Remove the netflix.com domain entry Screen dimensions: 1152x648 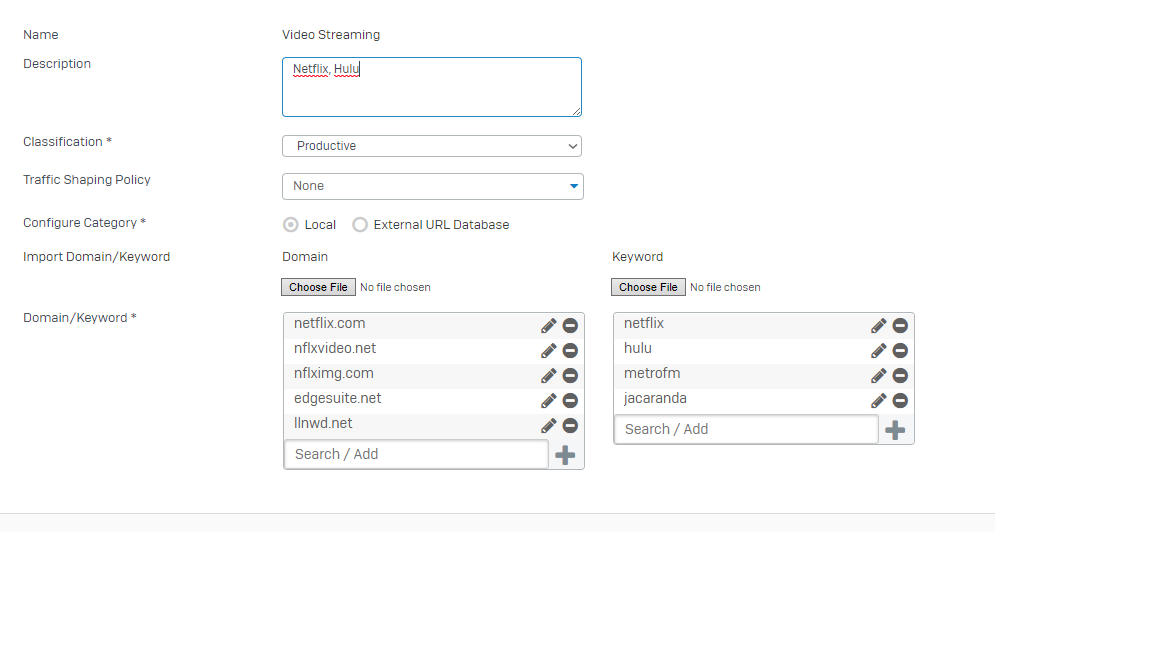tap(570, 325)
